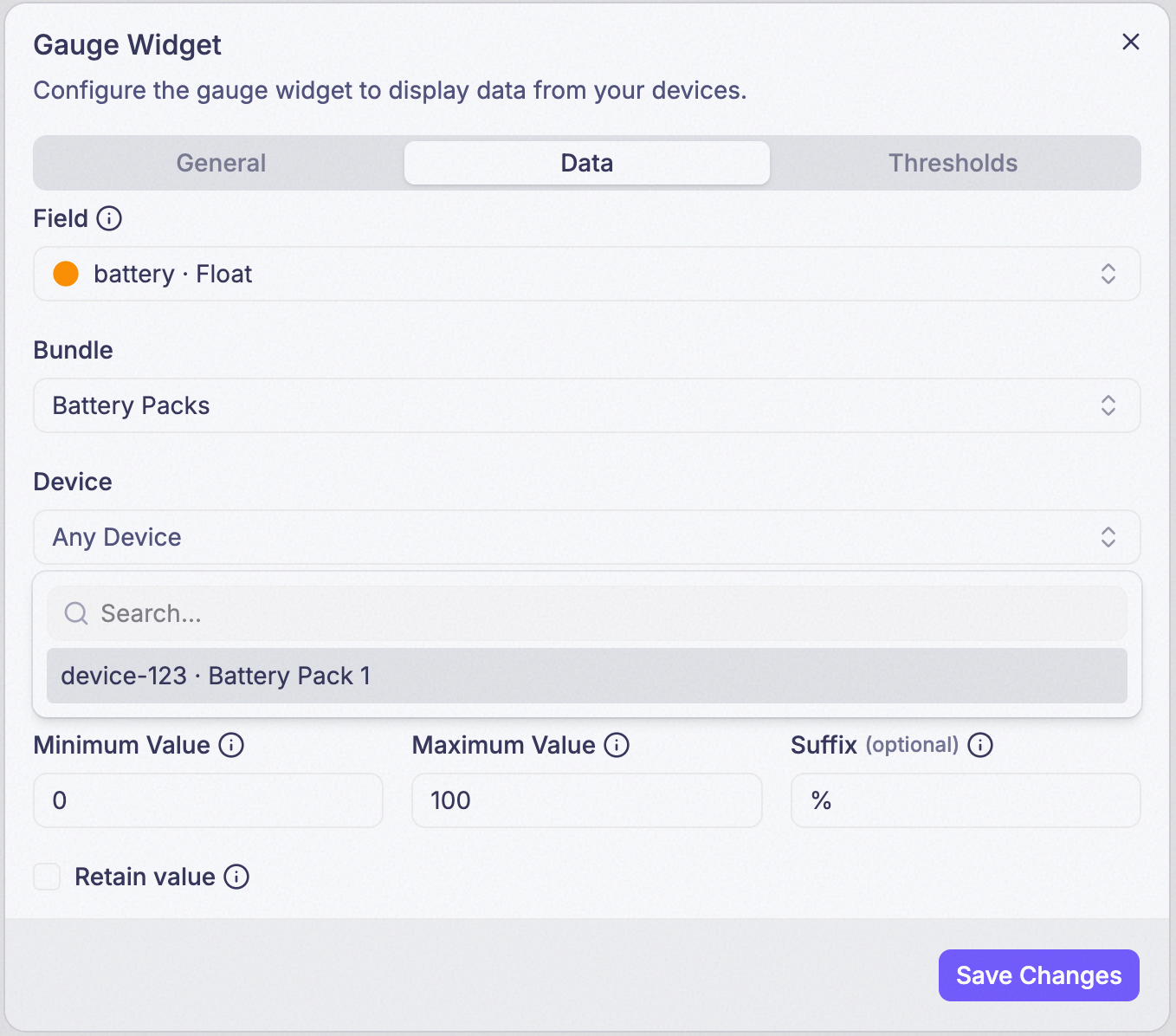Click the Maximum Value info icon
Screen dimensions: 1176x1036
617,745
